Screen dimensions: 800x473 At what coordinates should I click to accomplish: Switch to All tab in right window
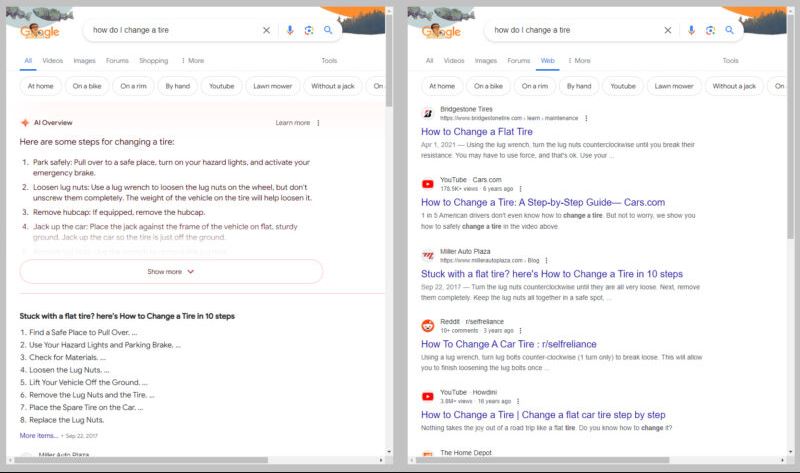[x=430, y=60]
